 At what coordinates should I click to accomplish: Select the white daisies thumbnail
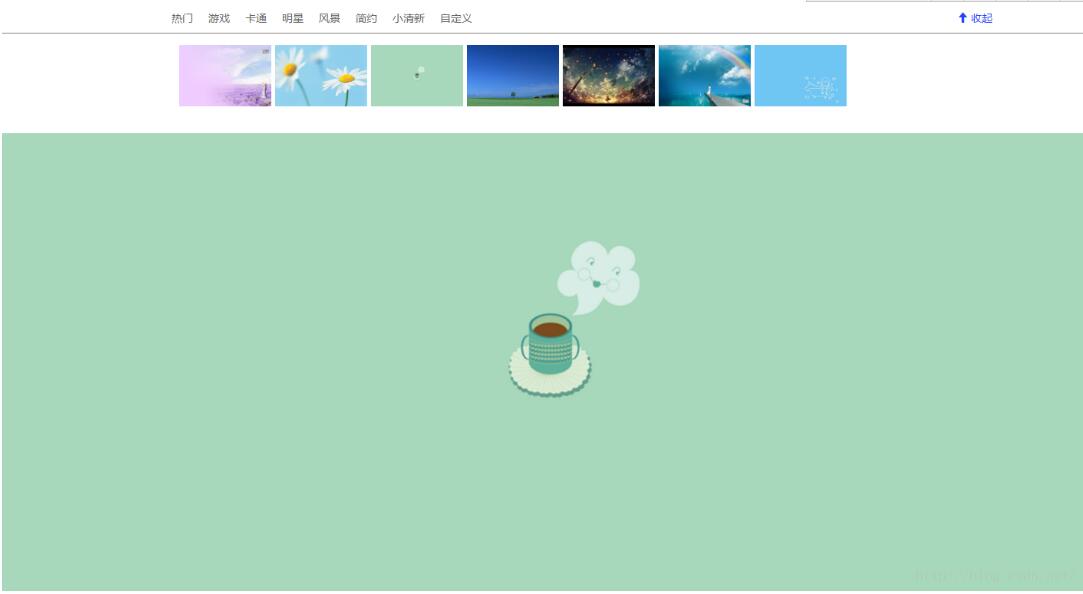click(321, 75)
